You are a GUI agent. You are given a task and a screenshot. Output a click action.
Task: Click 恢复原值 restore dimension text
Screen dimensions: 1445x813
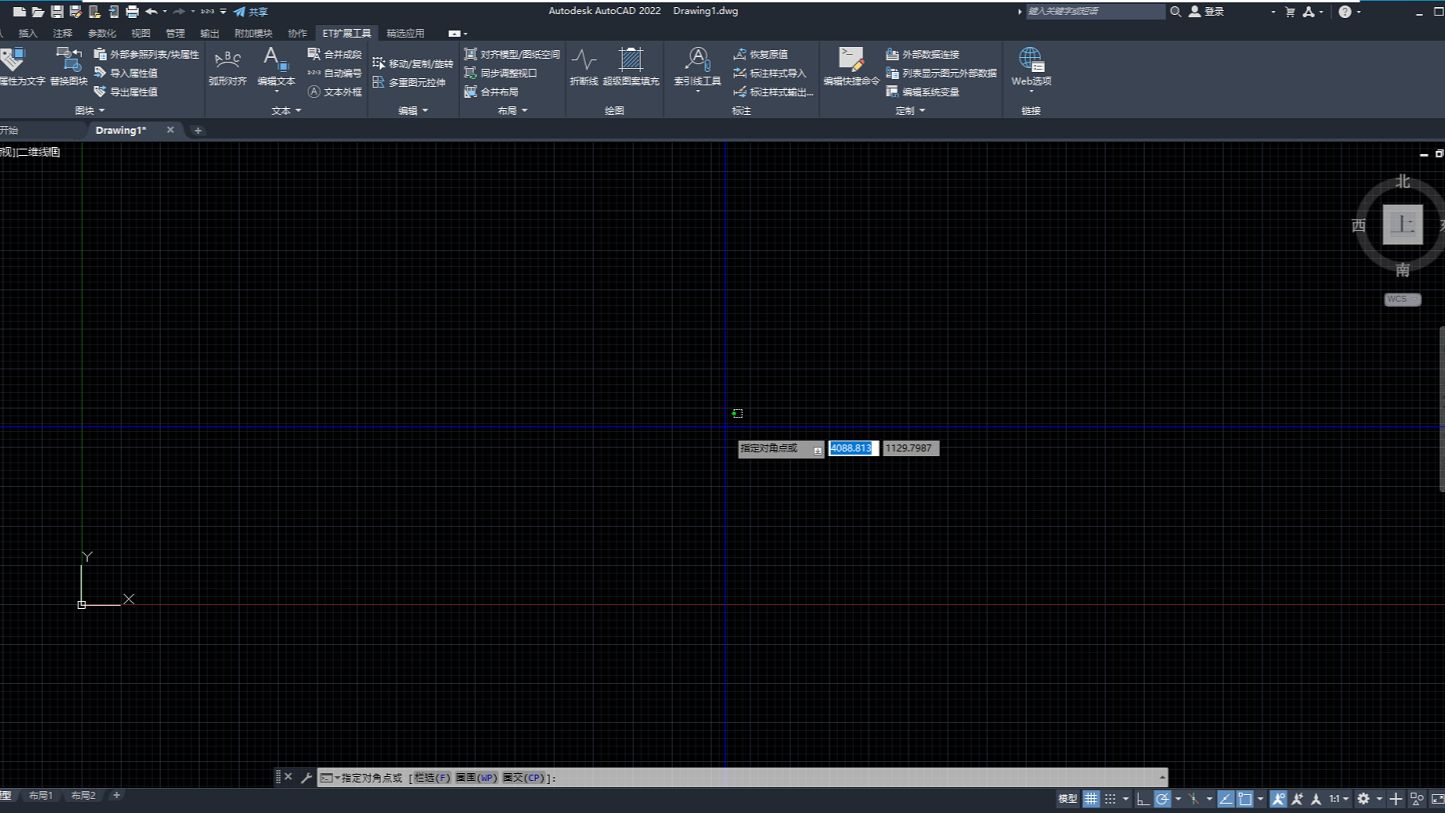pos(760,54)
